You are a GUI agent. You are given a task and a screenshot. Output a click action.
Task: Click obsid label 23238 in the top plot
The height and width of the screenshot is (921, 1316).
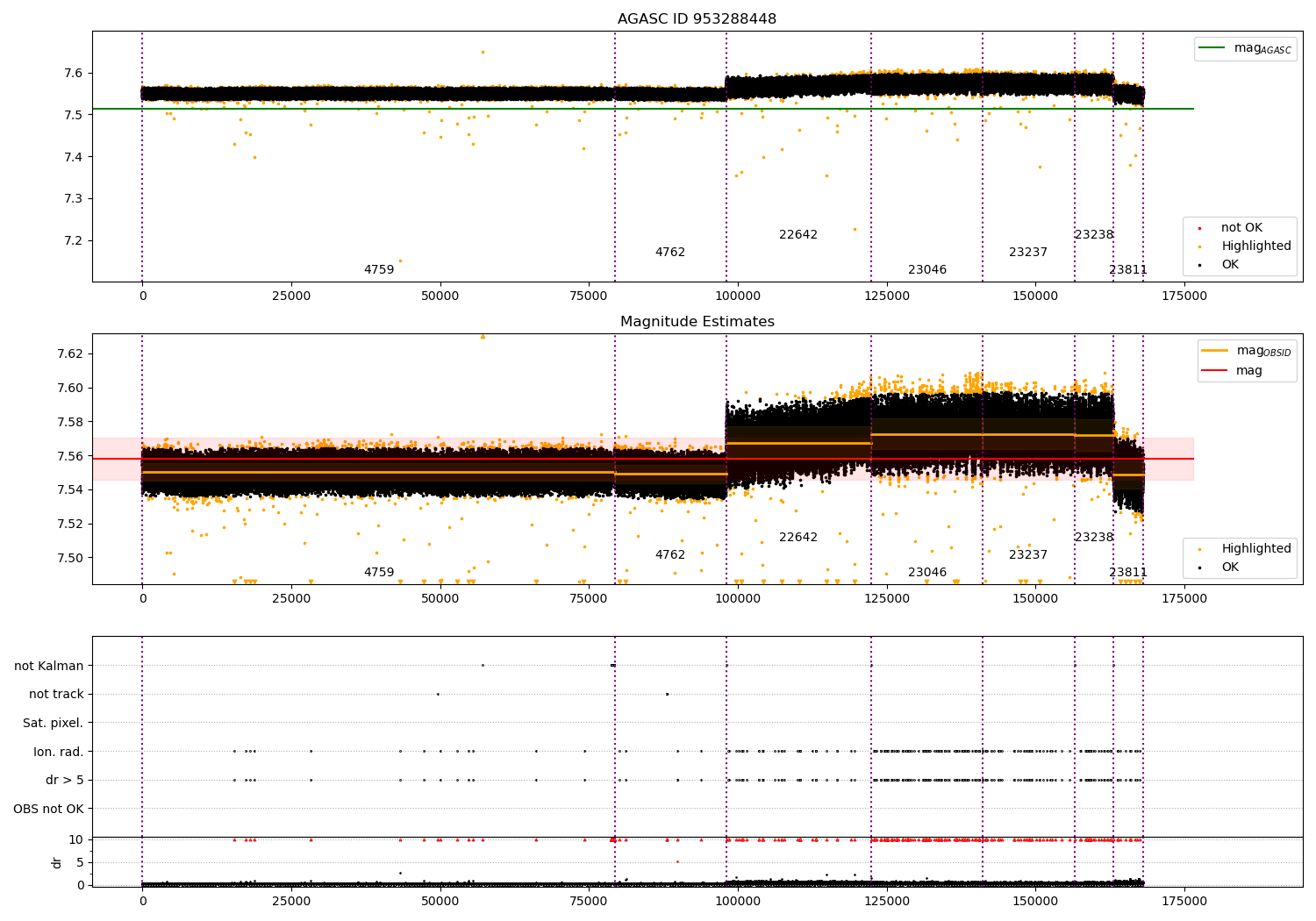coord(1094,235)
